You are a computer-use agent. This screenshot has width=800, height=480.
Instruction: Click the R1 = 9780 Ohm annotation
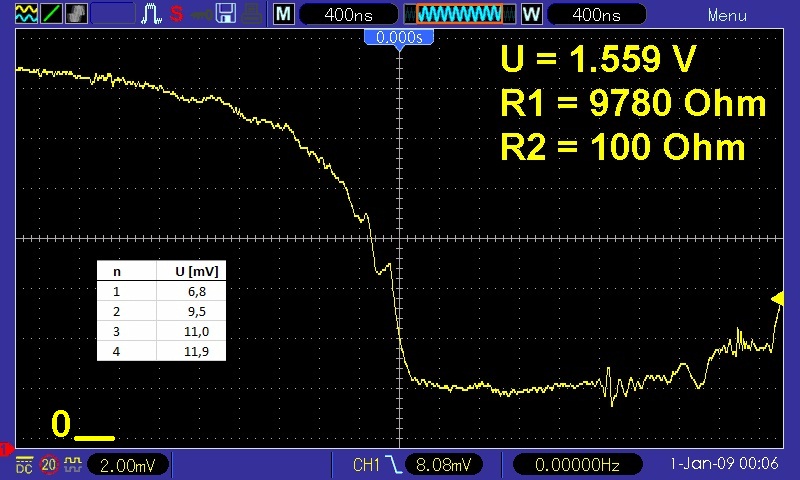633,103
